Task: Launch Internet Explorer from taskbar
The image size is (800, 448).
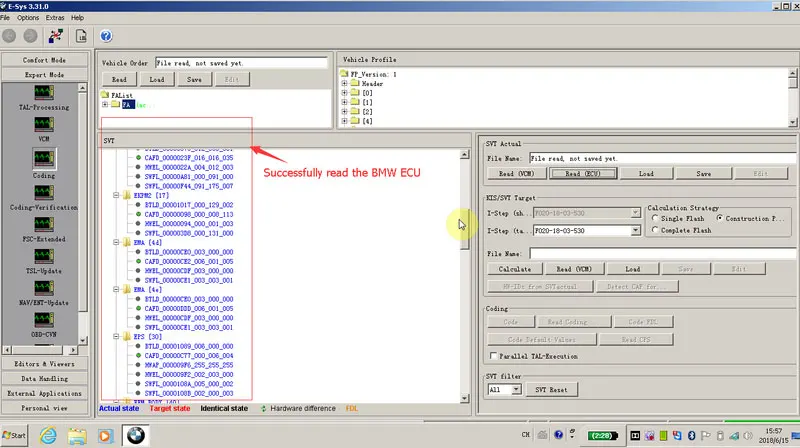Action: (48, 435)
